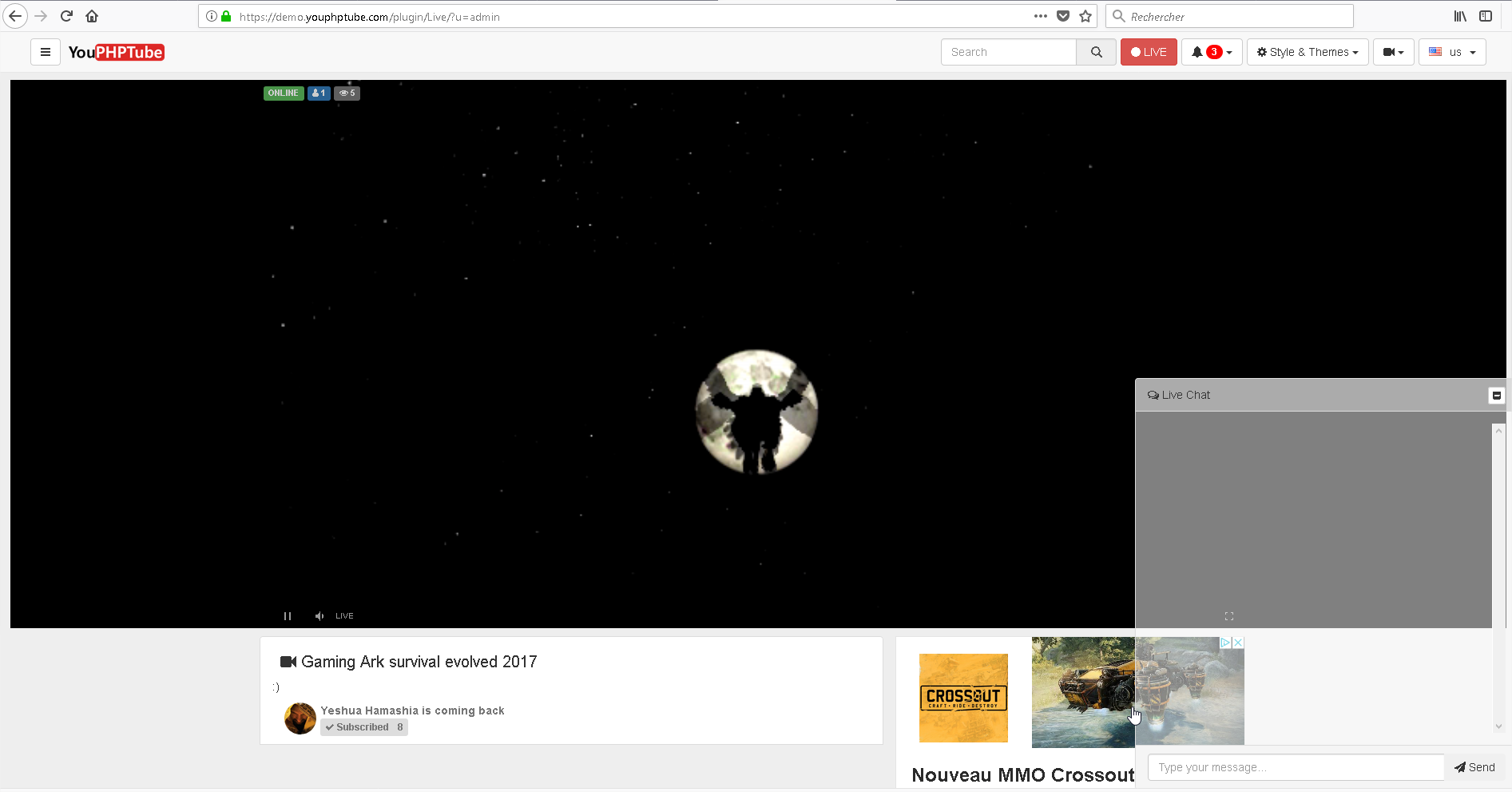Click the Subscribed button
The width and height of the screenshot is (1512, 792).
(x=364, y=727)
